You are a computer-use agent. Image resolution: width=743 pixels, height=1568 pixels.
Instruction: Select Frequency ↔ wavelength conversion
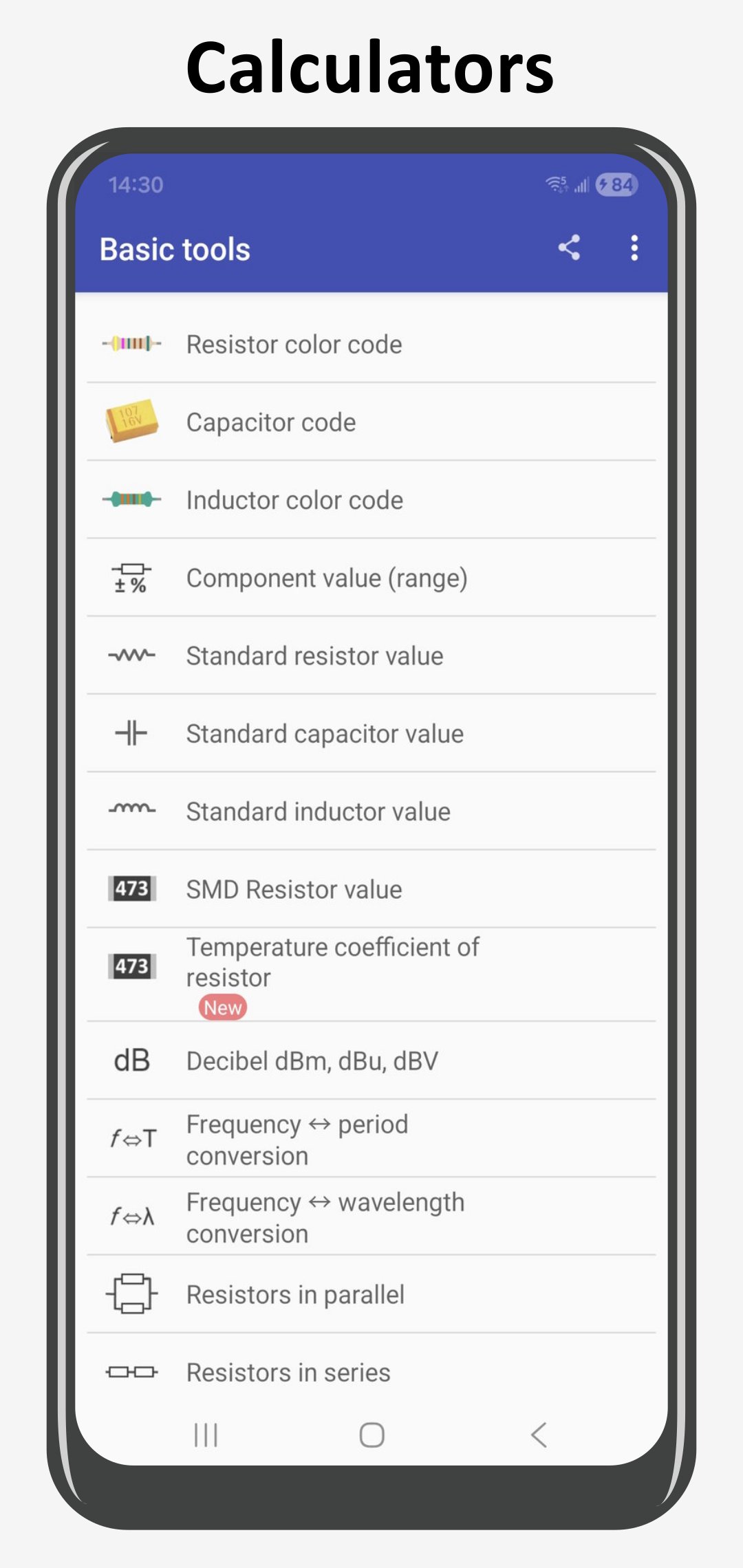point(325,1217)
